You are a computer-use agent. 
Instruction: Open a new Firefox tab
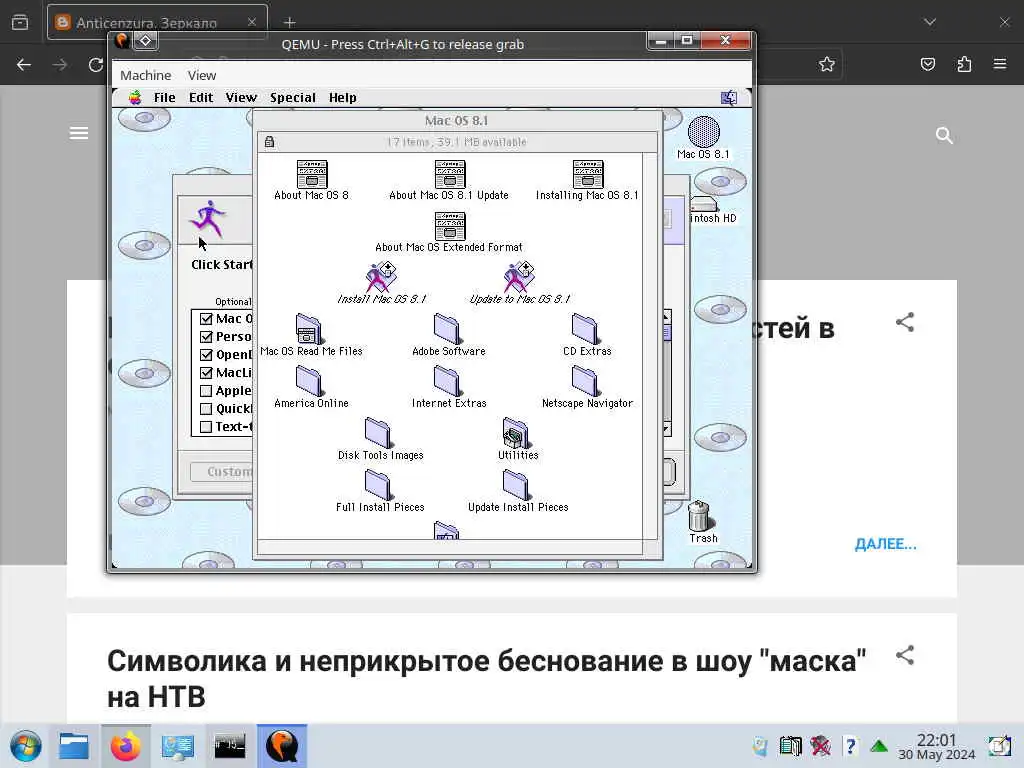(289, 22)
